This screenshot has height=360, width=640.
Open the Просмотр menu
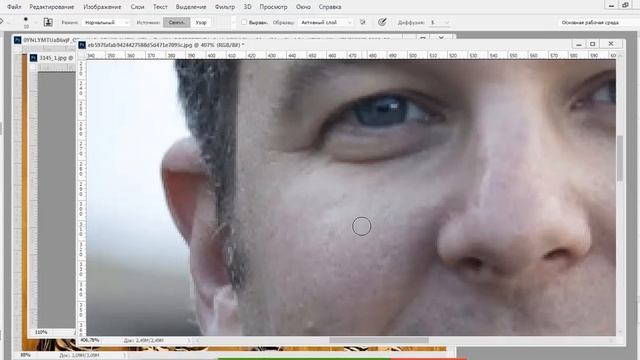tap(273, 7)
